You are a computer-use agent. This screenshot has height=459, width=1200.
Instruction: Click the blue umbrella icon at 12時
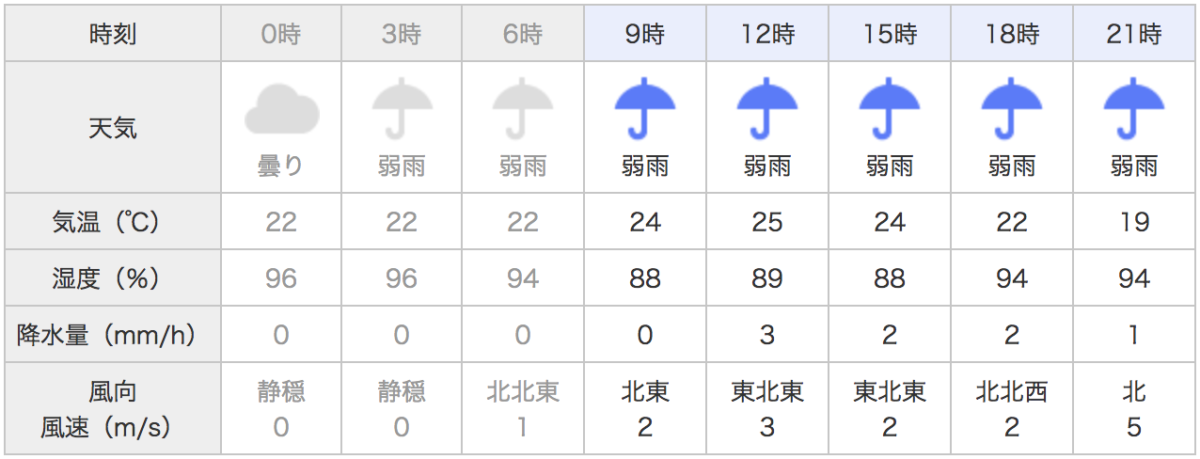tap(767, 110)
